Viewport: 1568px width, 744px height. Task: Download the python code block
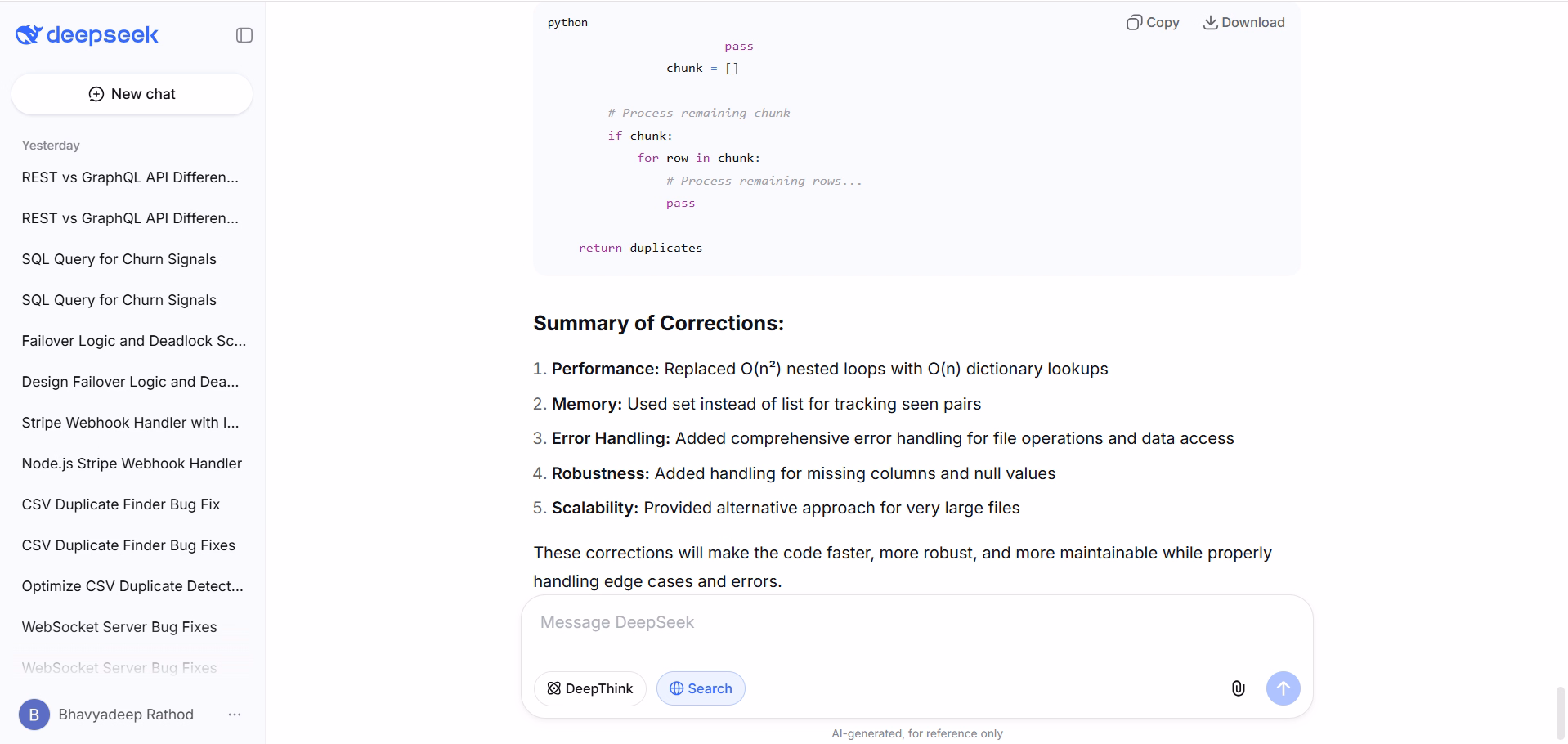click(1243, 22)
